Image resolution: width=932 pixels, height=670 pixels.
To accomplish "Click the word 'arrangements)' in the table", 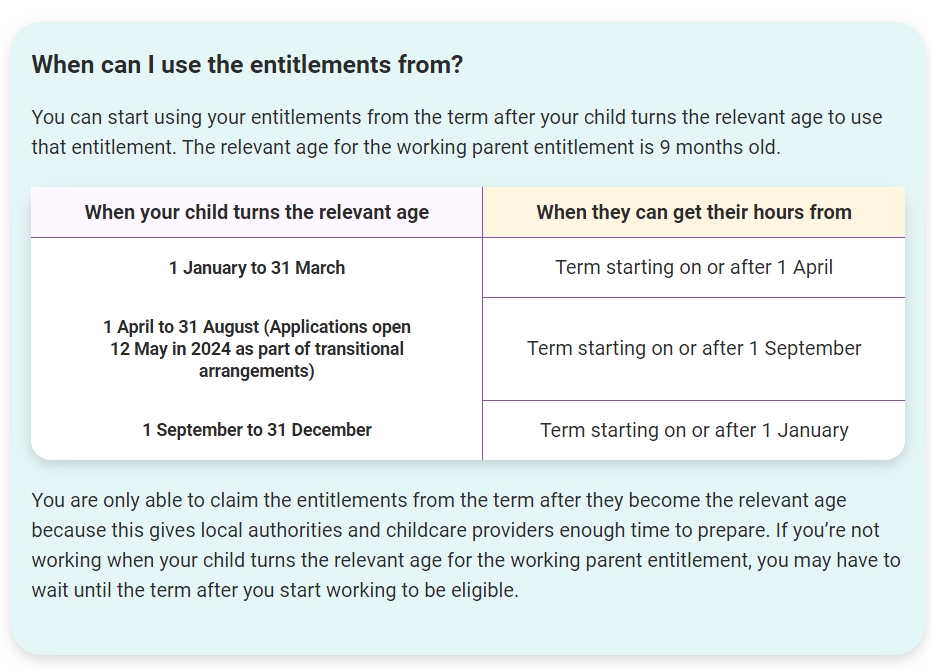I will click(256, 370).
